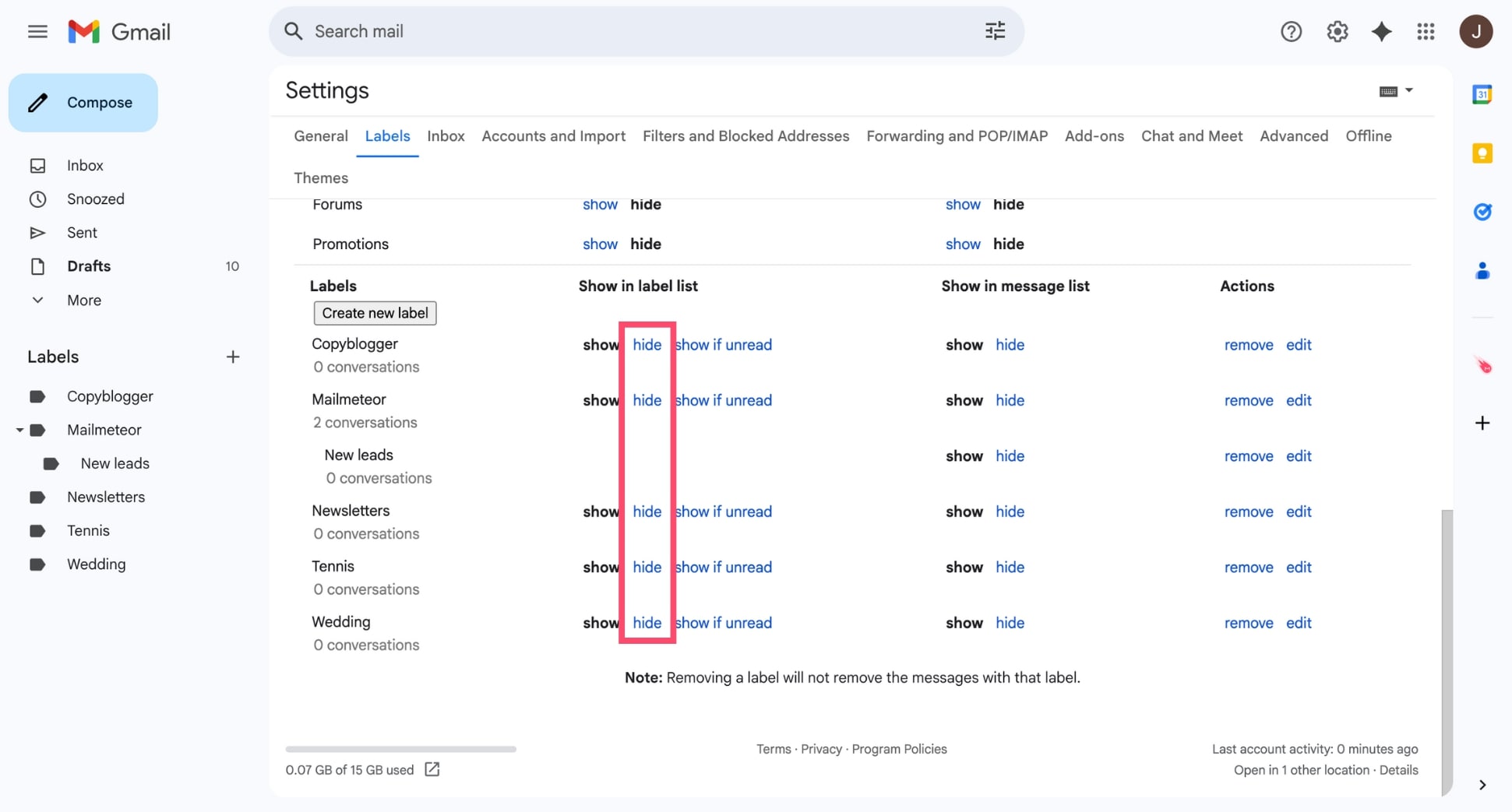Open the Advanced settings tab

[x=1294, y=135]
